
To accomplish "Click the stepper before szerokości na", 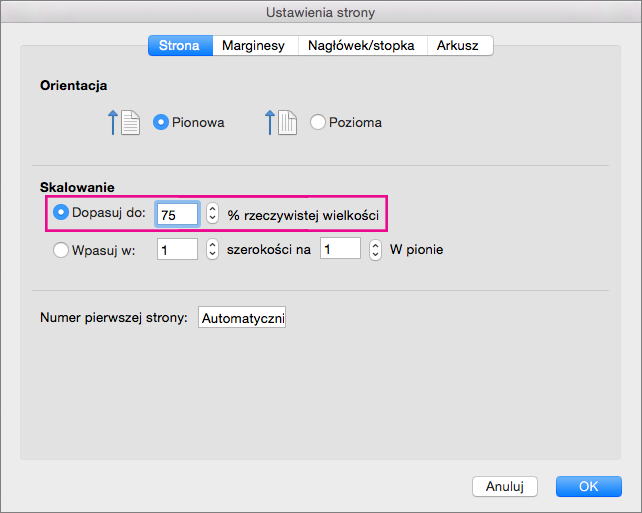I will (212, 249).
